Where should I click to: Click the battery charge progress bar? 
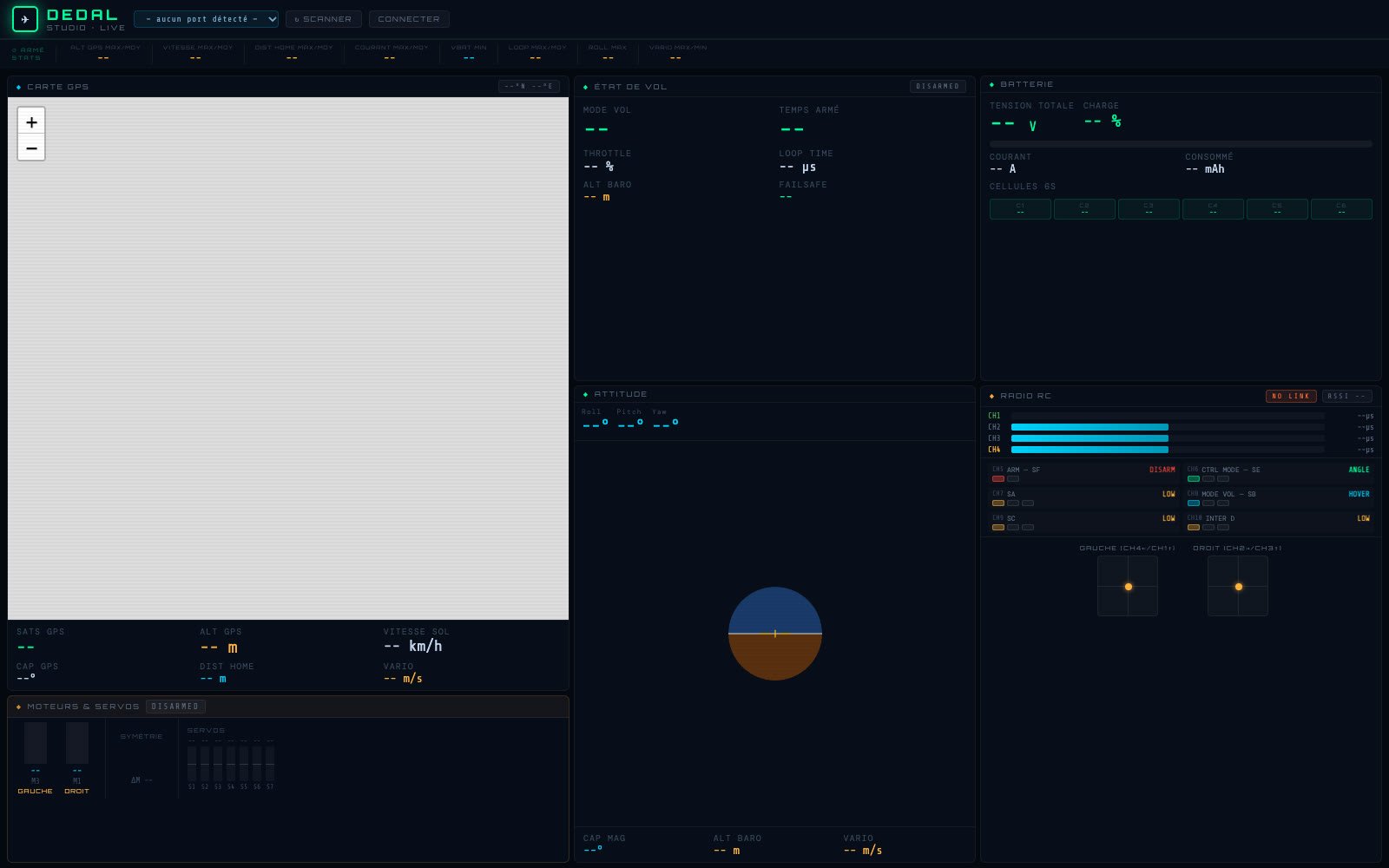coord(1181,144)
